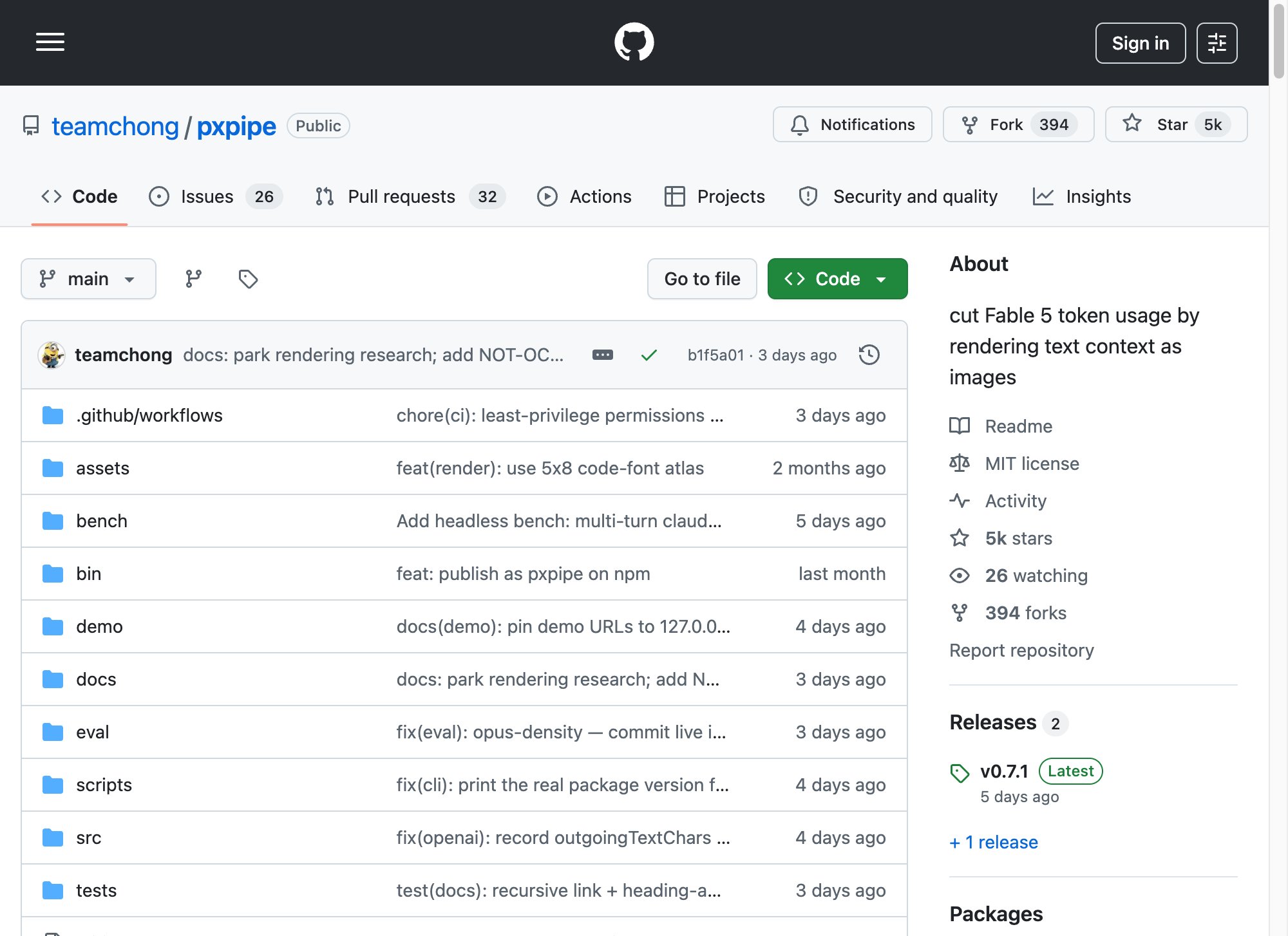The width and height of the screenshot is (1288, 936).
Task: Open the .github/workflows folder name
Action: (x=149, y=415)
